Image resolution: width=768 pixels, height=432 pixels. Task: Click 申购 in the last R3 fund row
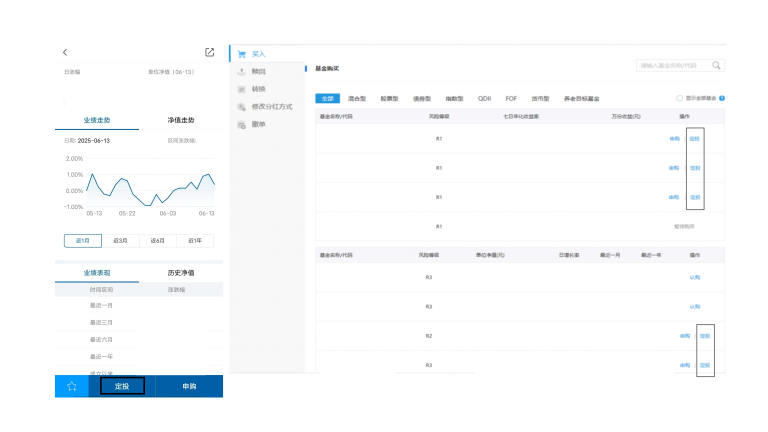tap(685, 365)
